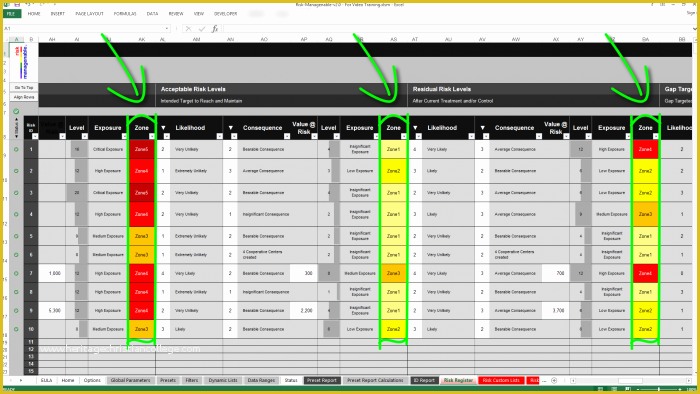Switch to the INSERT ribbon tab
This screenshot has width=700, height=394.
[x=58, y=14]
